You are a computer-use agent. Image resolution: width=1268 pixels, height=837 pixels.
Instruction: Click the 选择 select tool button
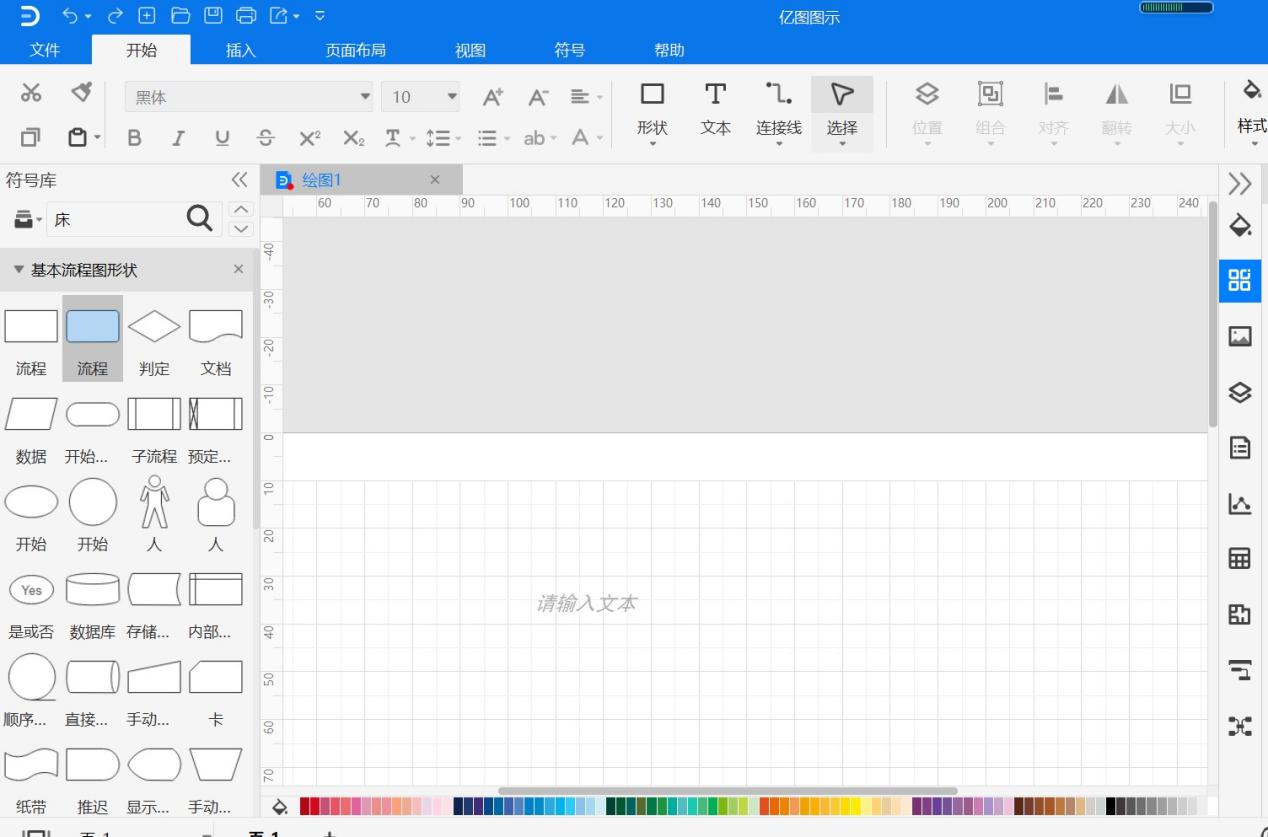tap(842, 109)
